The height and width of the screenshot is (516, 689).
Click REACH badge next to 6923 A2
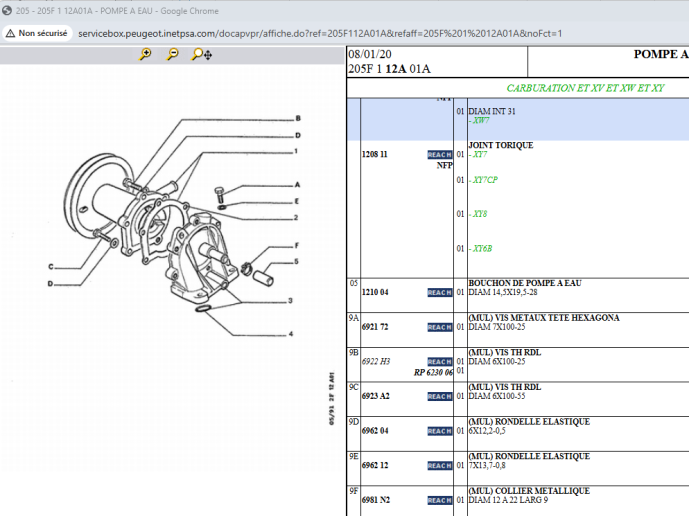(x=439, y=397)
